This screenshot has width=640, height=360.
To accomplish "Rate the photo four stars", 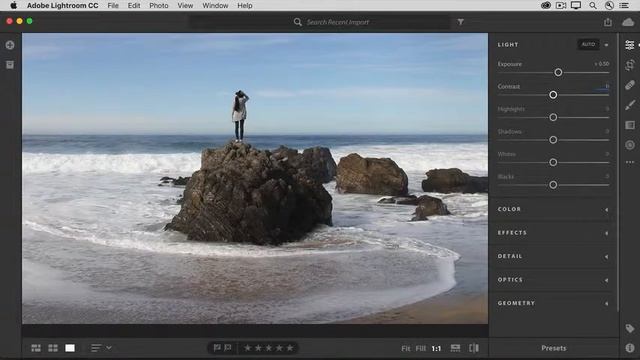I will pyautogui.click(x=279, y=348).
